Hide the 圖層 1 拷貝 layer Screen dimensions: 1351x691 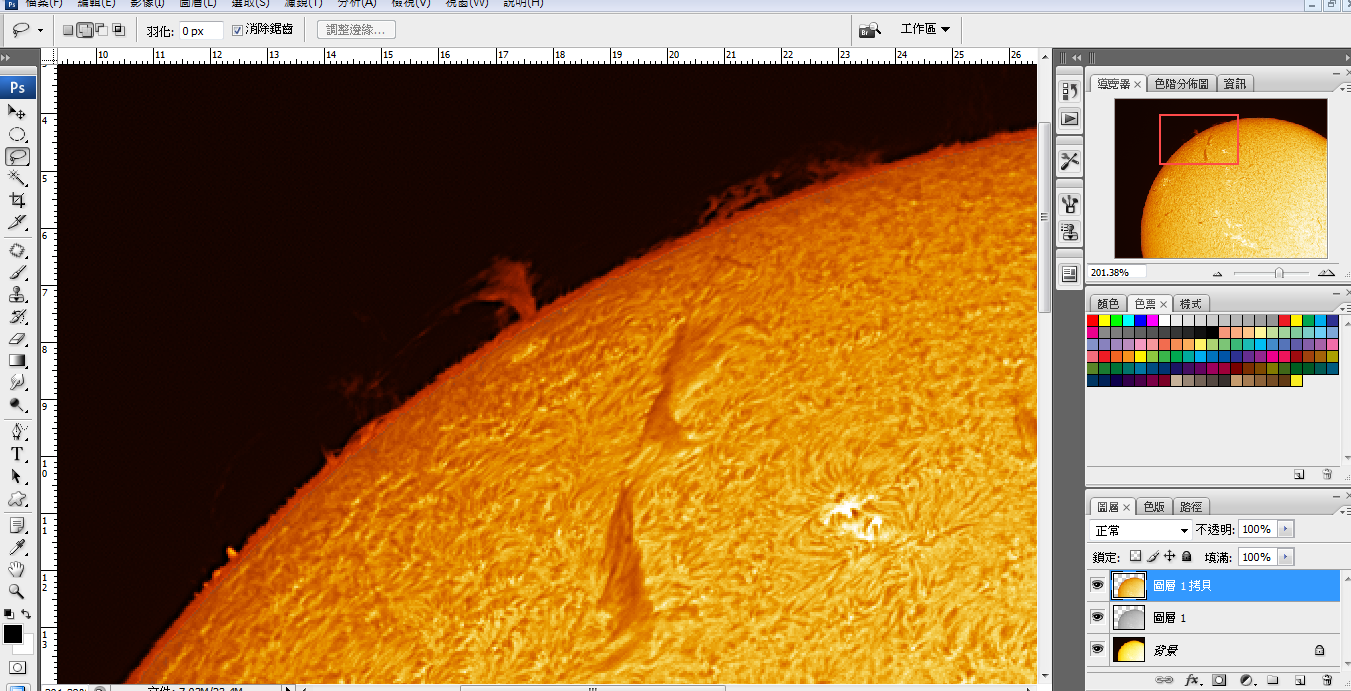click(1097, 585)
